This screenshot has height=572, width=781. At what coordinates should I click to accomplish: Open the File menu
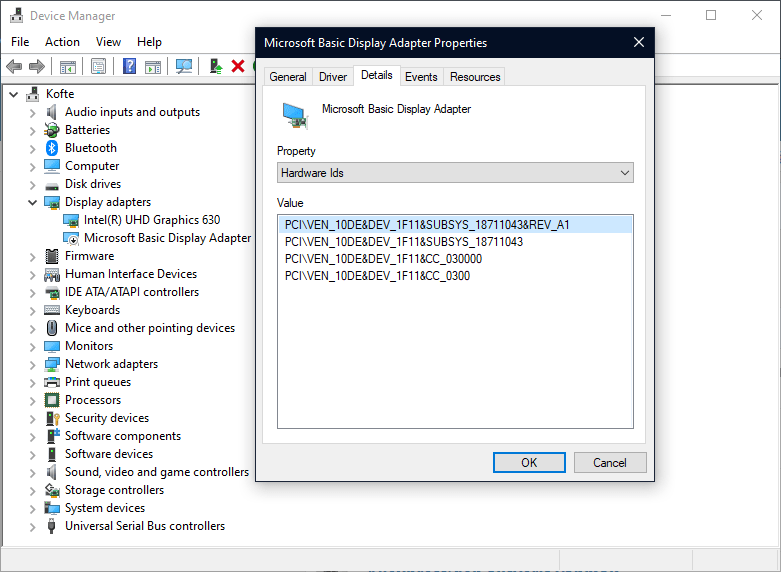20,42
